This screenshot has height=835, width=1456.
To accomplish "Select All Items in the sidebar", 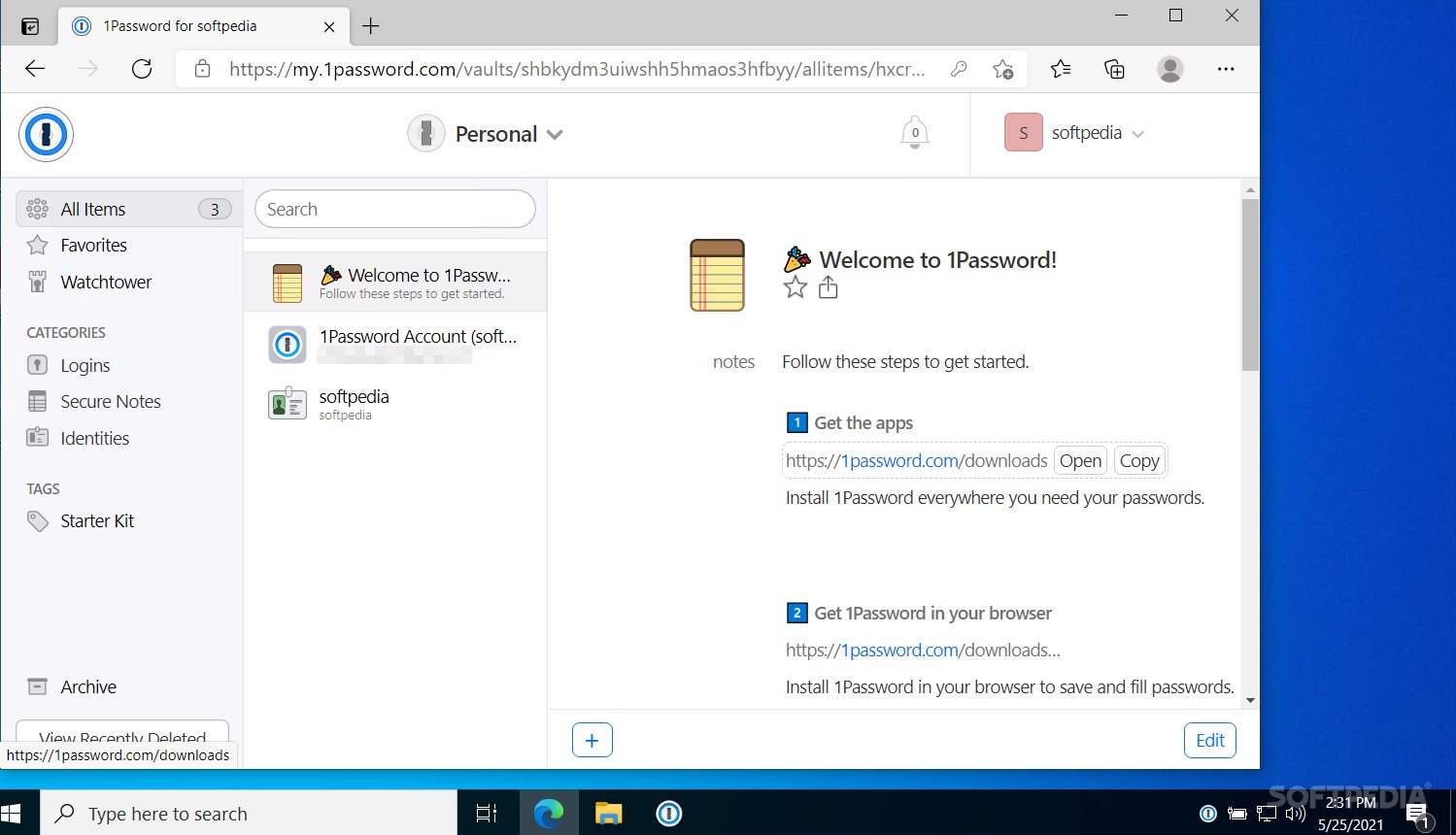I will [x=129, y=209].
